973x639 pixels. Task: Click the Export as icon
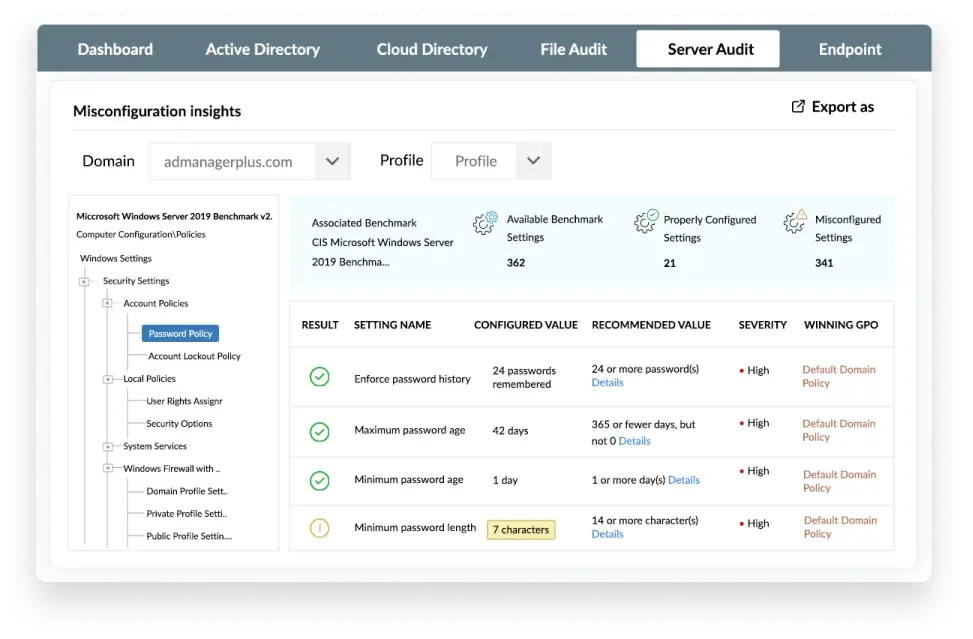(x=798, y=107)
